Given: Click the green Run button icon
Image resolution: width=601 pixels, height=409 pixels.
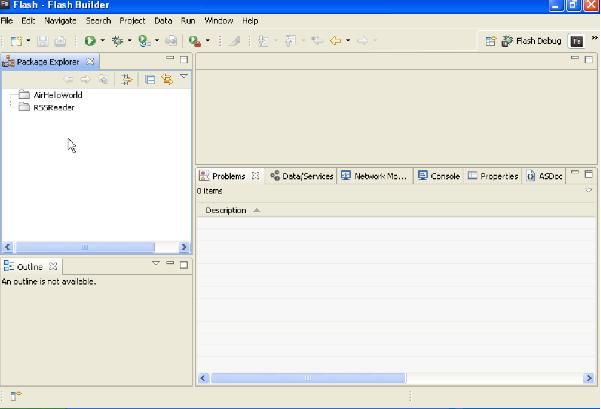Looking at the screenshot, I should 90,41.
